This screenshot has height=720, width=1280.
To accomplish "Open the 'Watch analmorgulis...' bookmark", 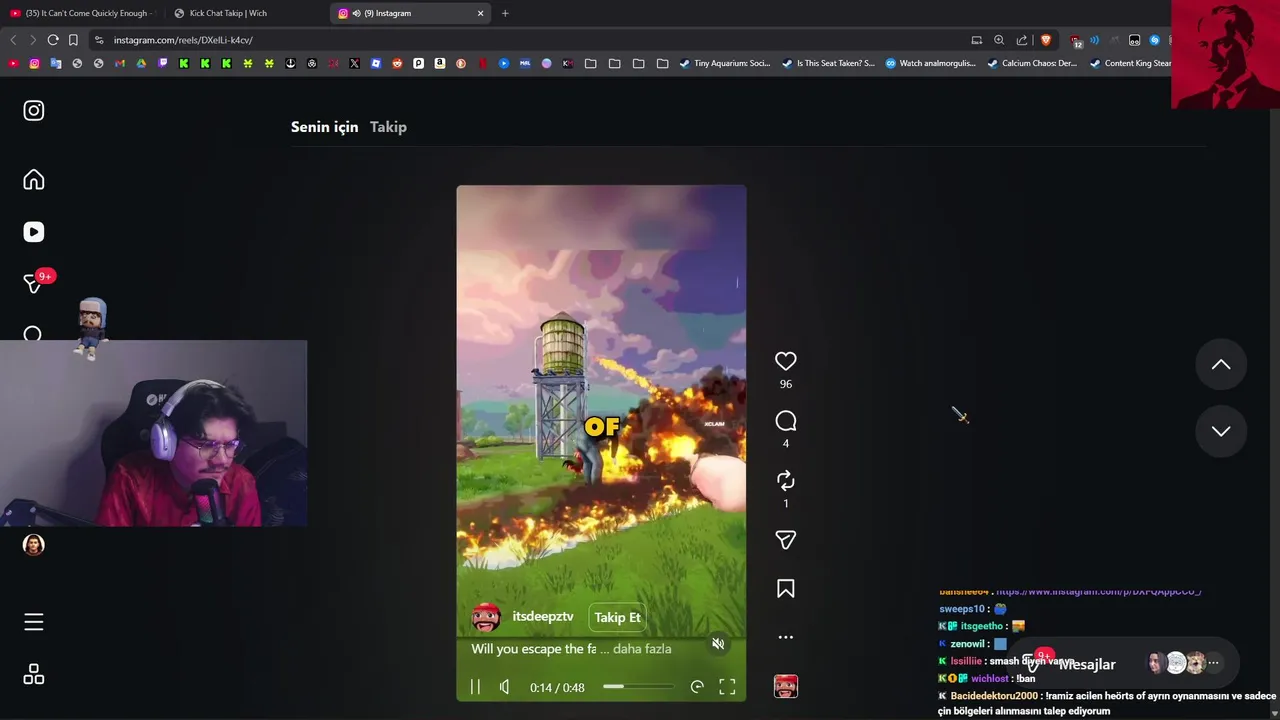I will pos(931,63).
